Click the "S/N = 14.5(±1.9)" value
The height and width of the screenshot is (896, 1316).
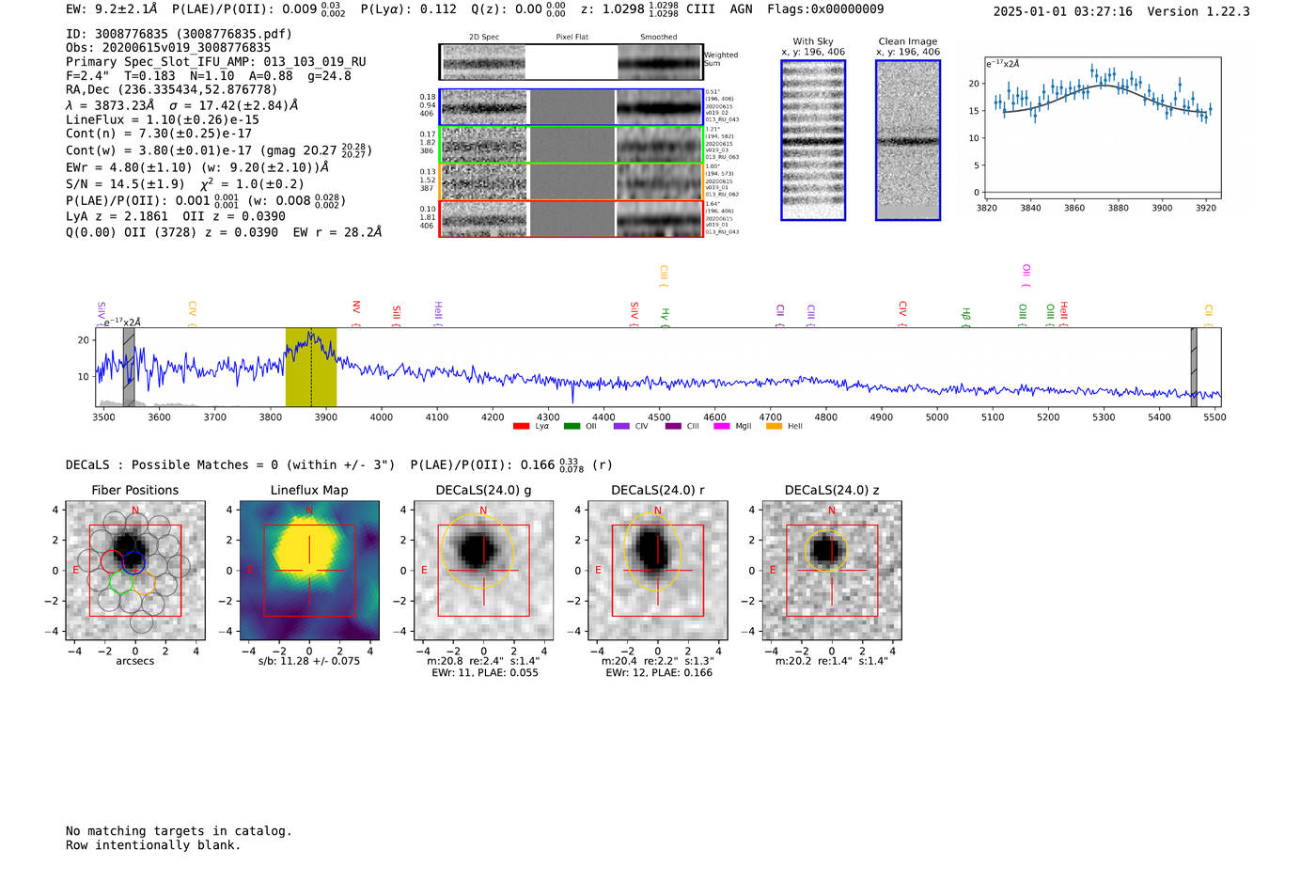coord(125,184)
